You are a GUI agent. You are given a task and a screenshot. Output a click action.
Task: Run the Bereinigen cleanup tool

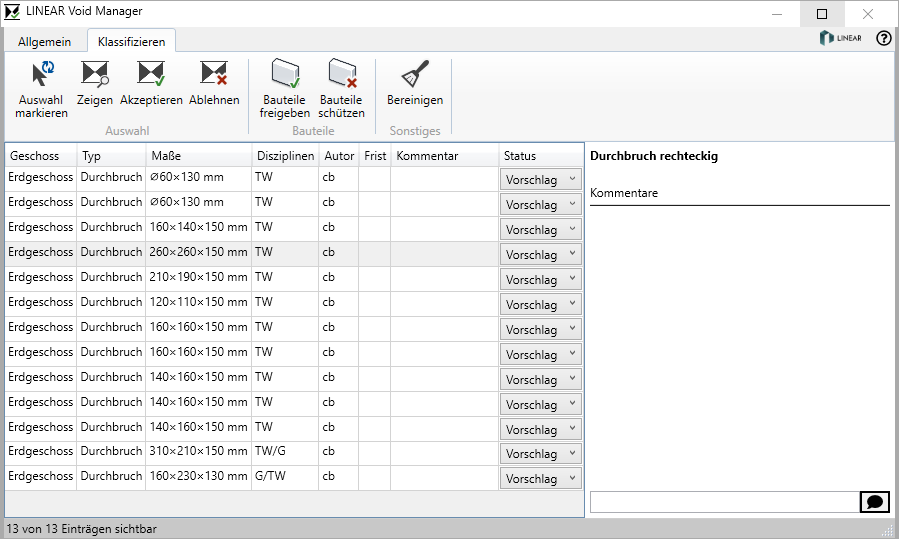click(415, 84)
